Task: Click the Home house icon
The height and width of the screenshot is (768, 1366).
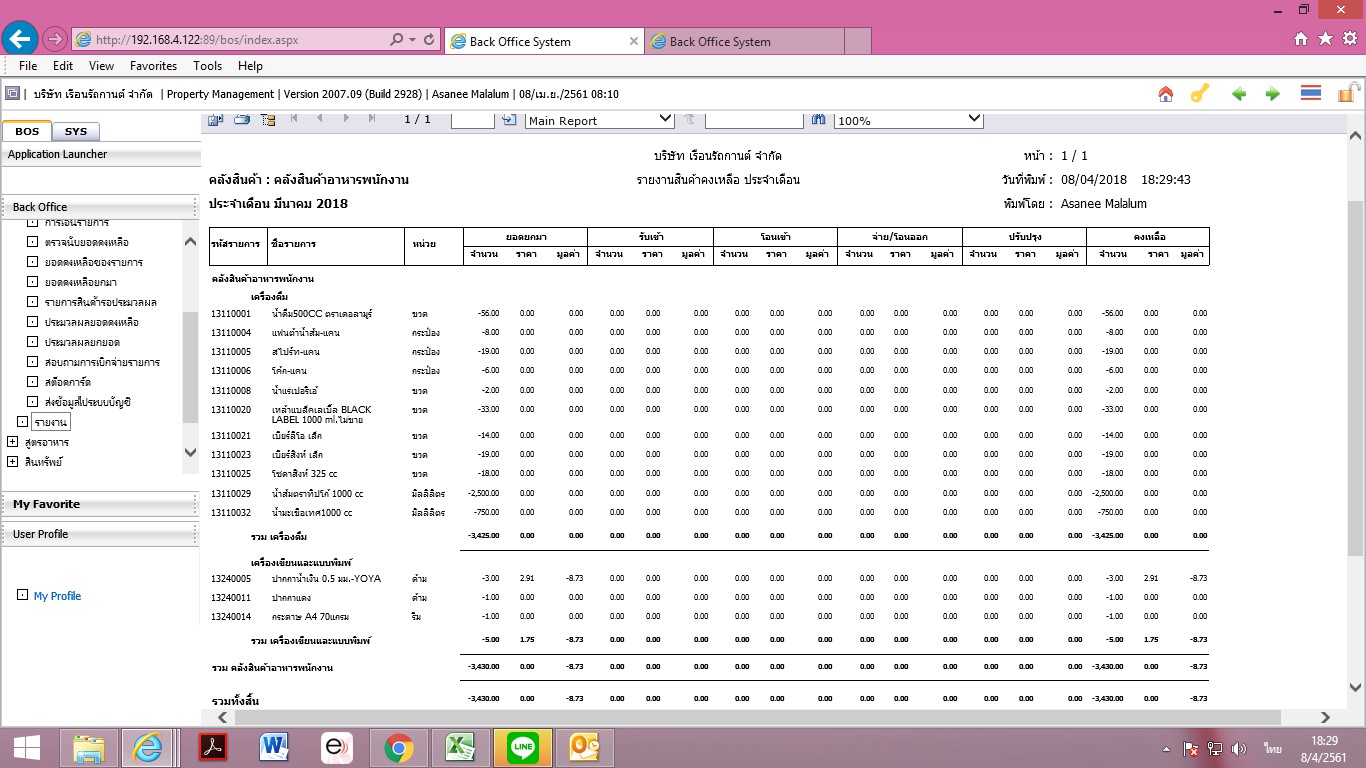Action: click(1165, 94)
